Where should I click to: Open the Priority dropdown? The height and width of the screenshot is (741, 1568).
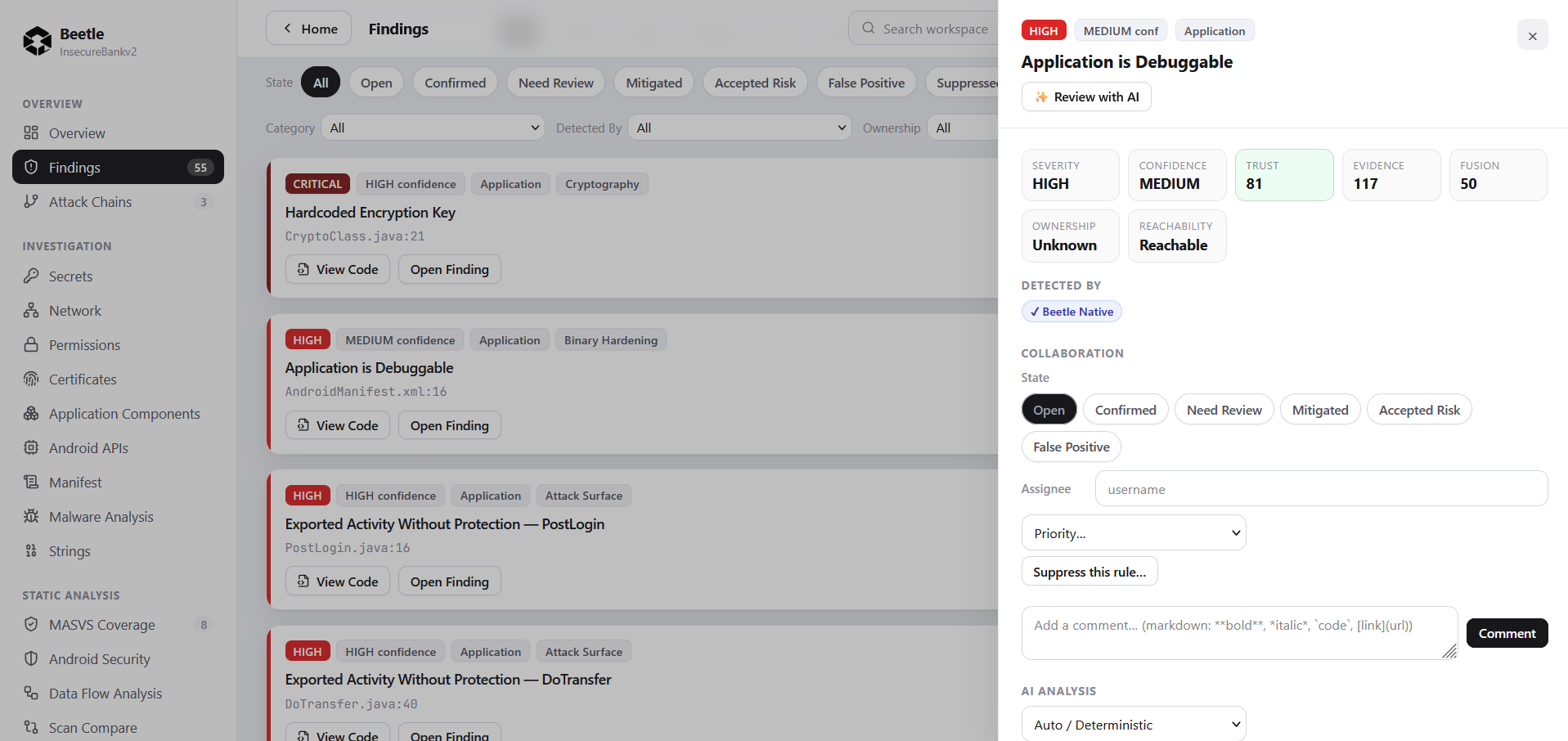click(1134, 533)
